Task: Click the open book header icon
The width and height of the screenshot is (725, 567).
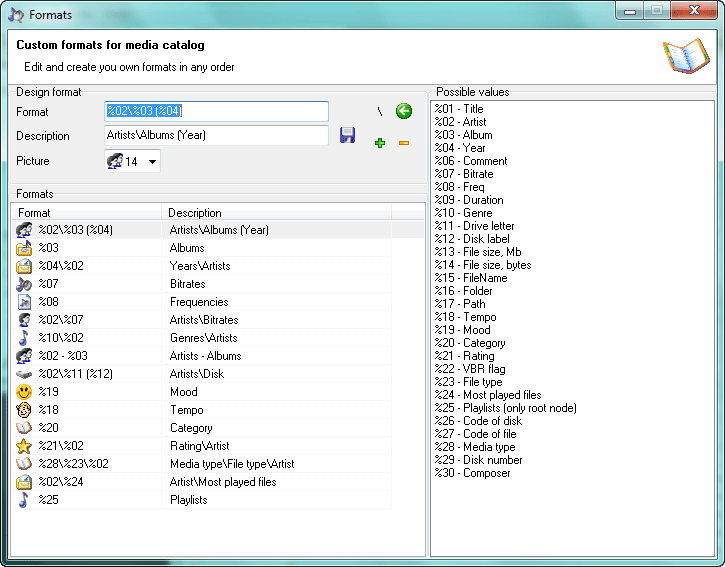Action: coord(686,56)
